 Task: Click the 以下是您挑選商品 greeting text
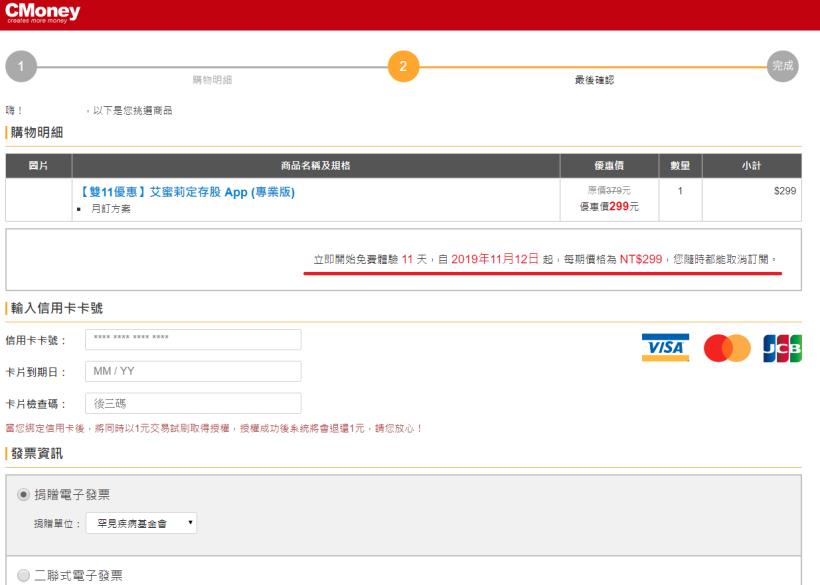pos(132,110)
